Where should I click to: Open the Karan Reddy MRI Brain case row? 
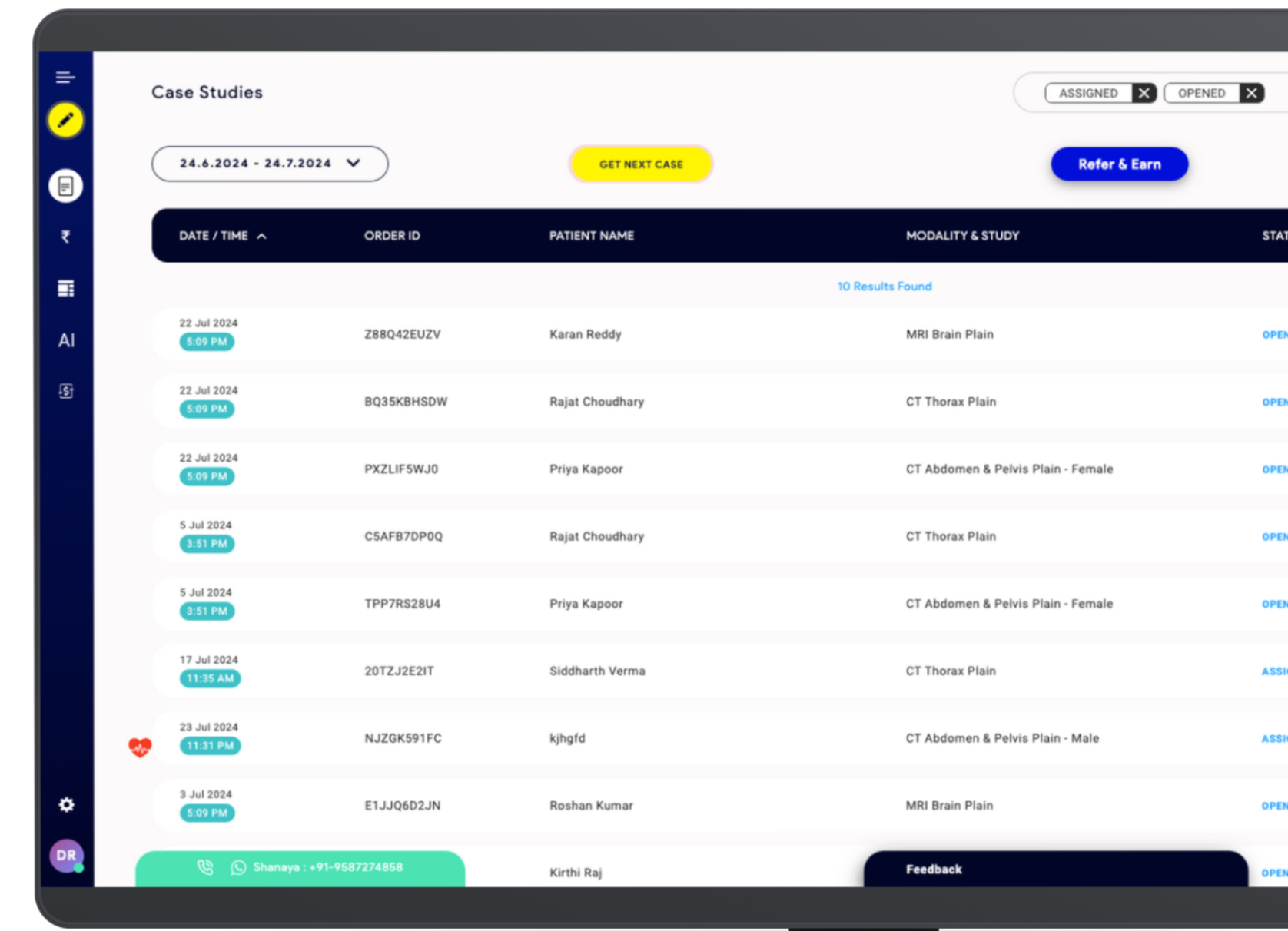click(585, 334)
